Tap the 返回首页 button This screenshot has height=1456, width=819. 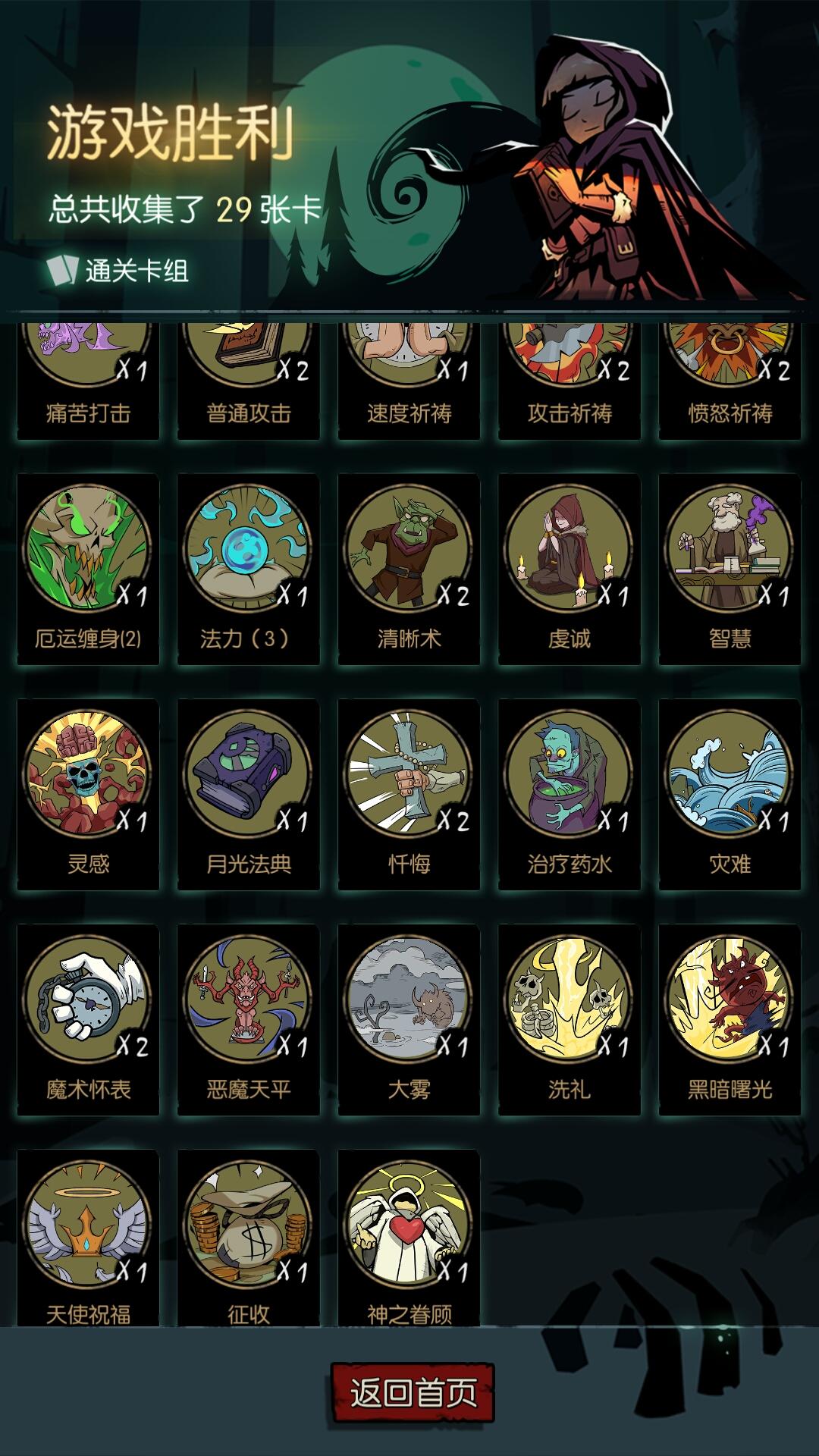tap(413, 1392)
